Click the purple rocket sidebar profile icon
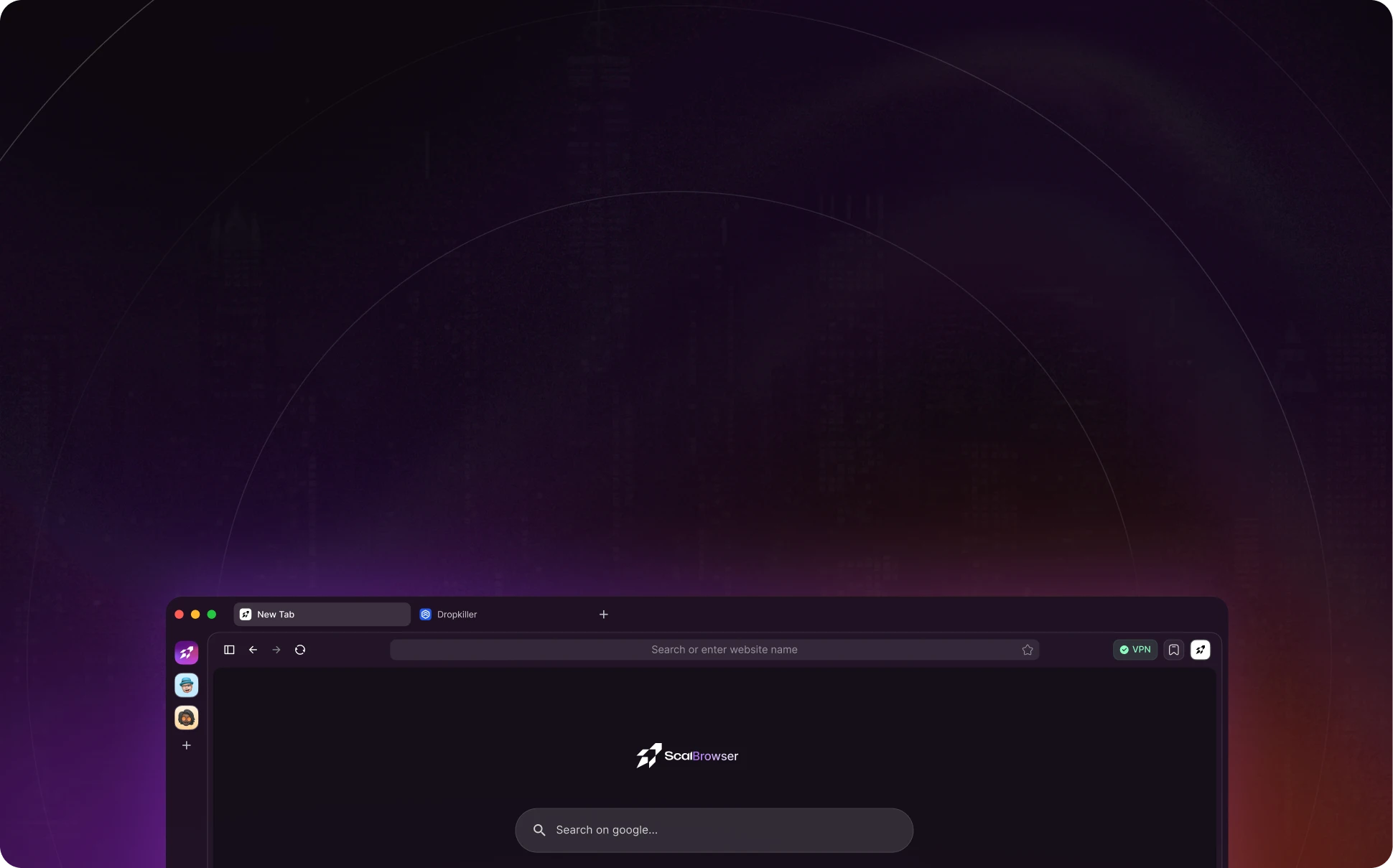The height and width of the screenshot is (868, 1393). click(x=186, y=653)
